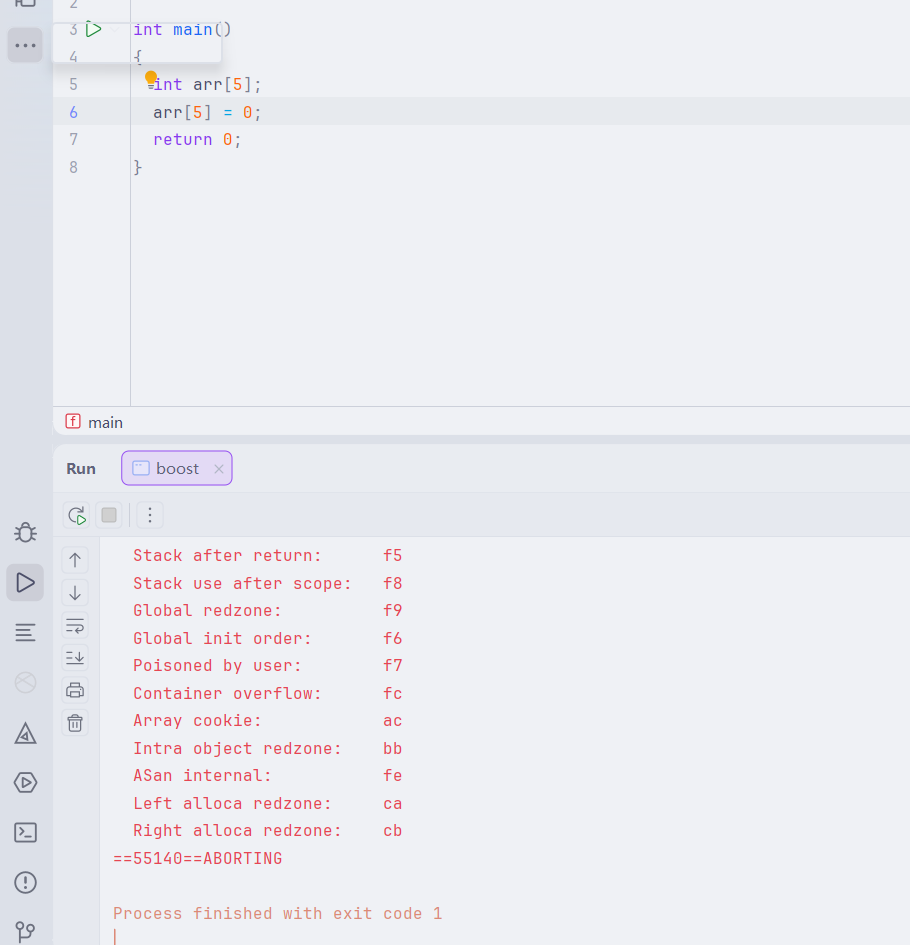Click the 'ASan internal:' output line

(268, 776)
